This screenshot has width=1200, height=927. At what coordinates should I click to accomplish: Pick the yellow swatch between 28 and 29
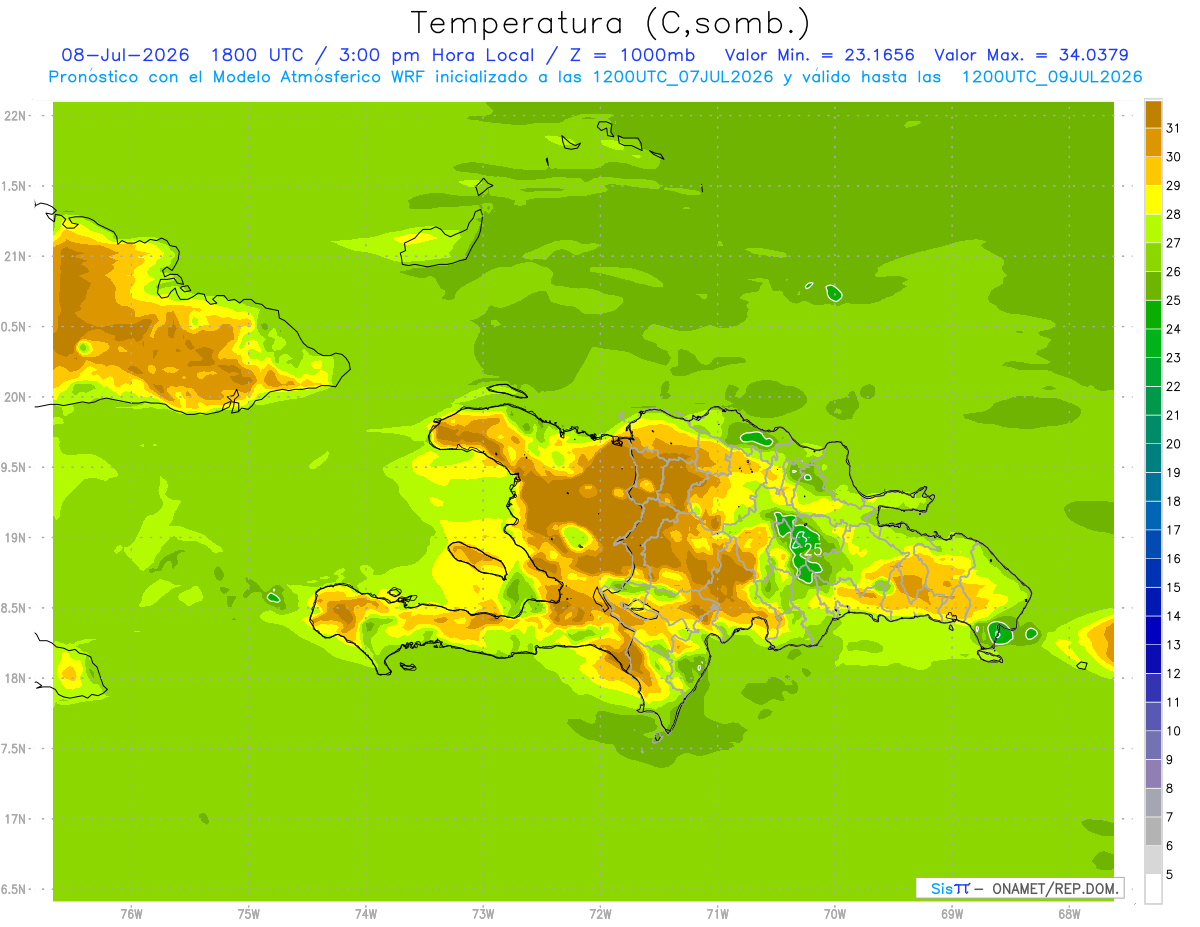(1153, 200)
